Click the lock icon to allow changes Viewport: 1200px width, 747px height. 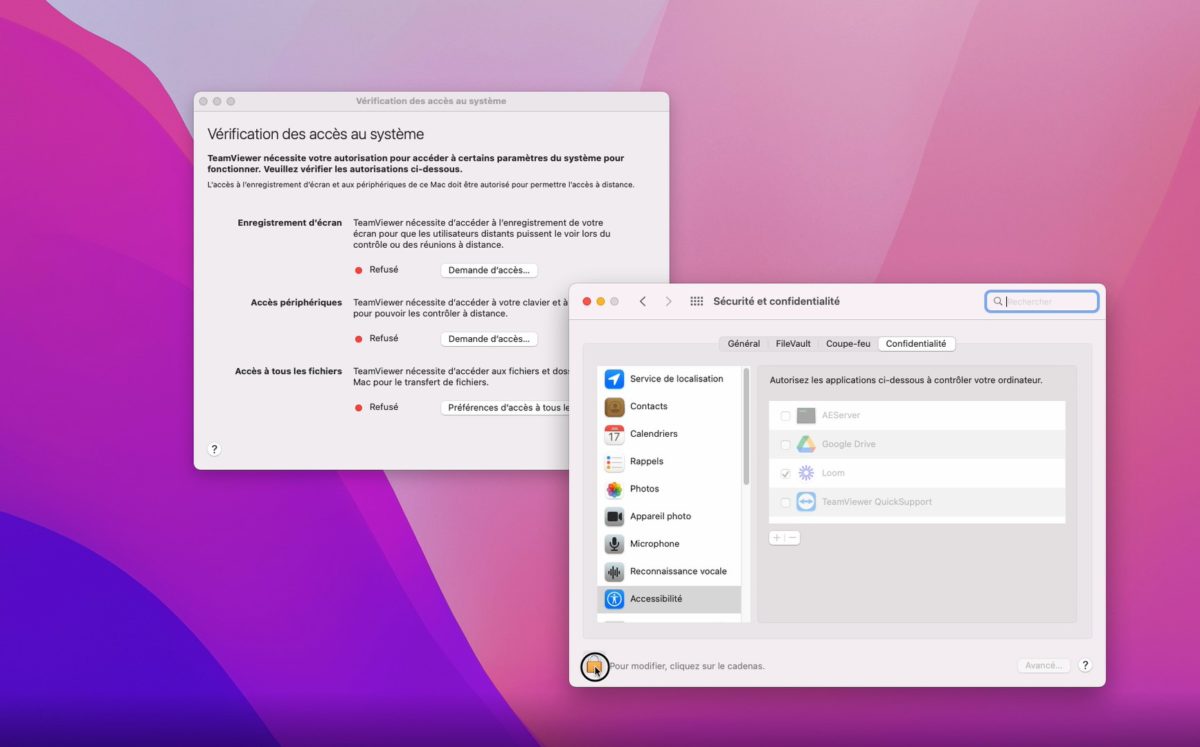tap(594, 666)
